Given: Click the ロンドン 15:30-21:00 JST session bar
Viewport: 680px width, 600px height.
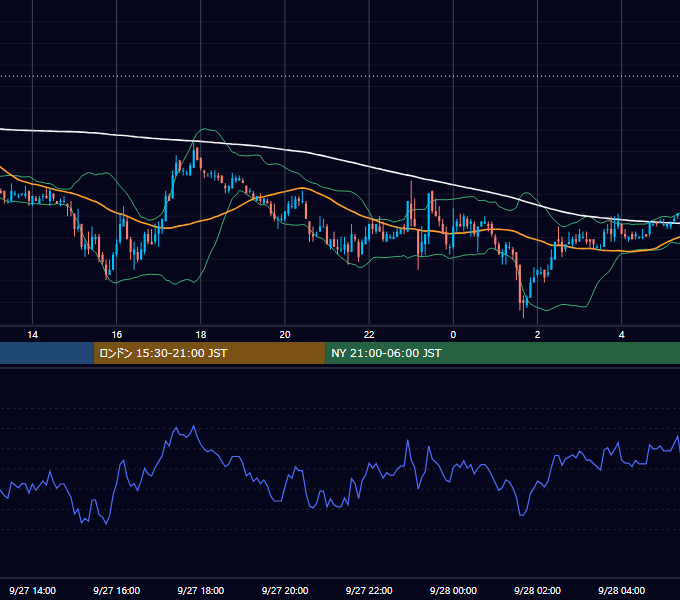Looking at the screenshot, I should tap(209, 353).
